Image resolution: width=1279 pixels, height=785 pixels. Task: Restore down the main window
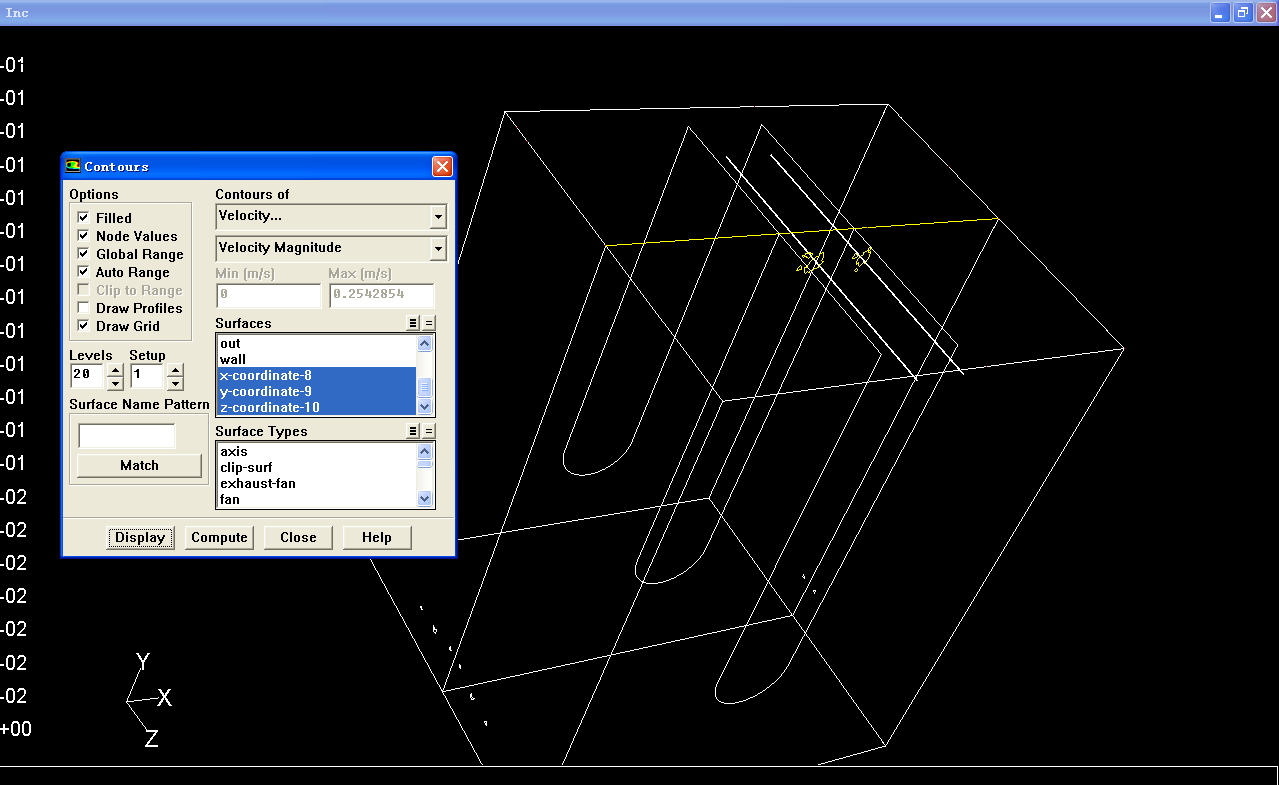click(1242, 12)
